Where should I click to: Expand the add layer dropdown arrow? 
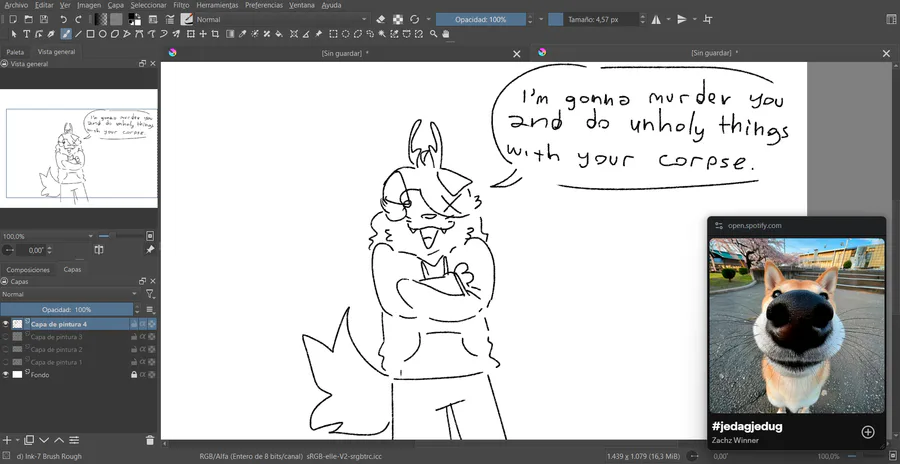[18, 440]
